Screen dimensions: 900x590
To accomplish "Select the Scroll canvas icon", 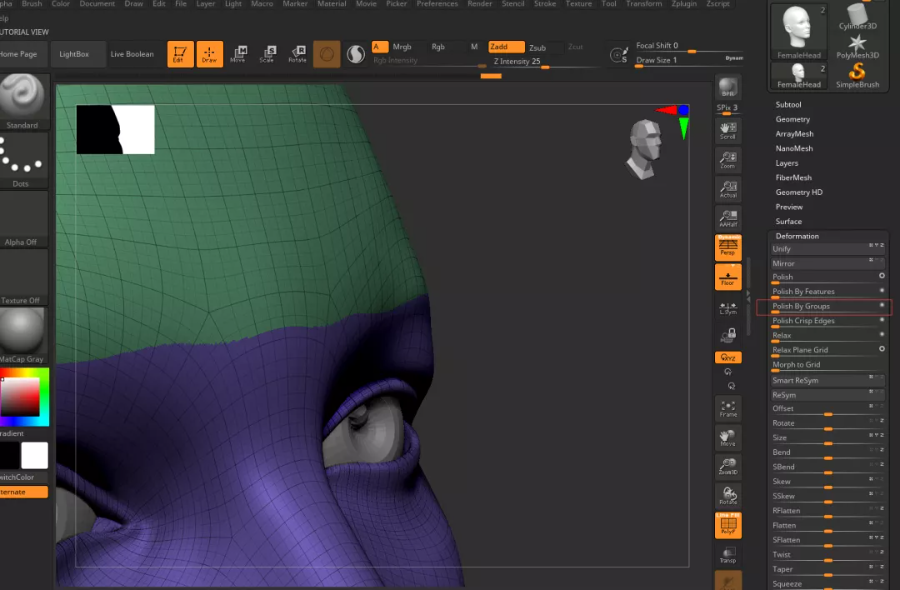I will pos(728,130).
